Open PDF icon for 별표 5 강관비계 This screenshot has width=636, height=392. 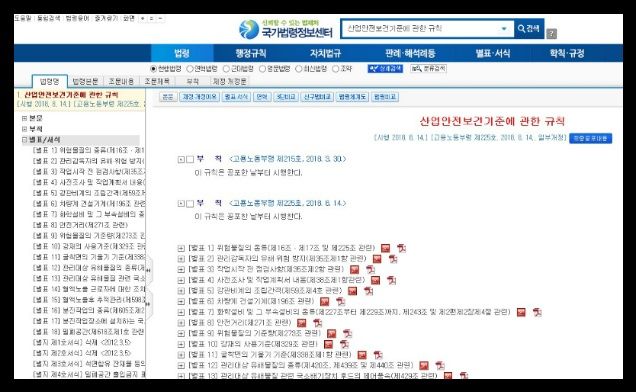coord(368,291)
